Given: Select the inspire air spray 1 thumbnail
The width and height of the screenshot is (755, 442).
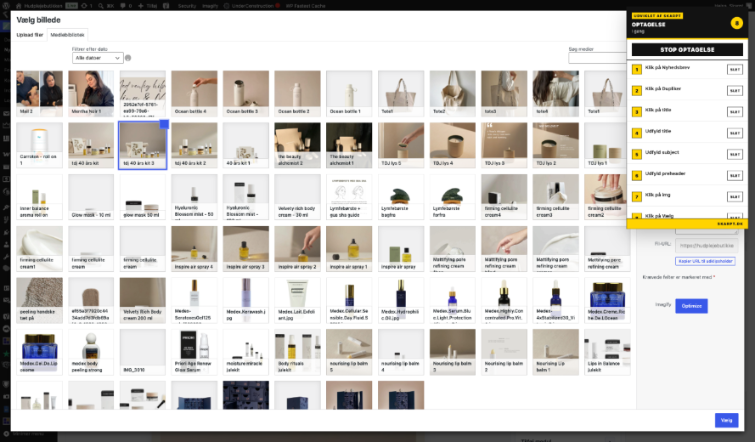Looking at the screenshot, I should point(349,248).
